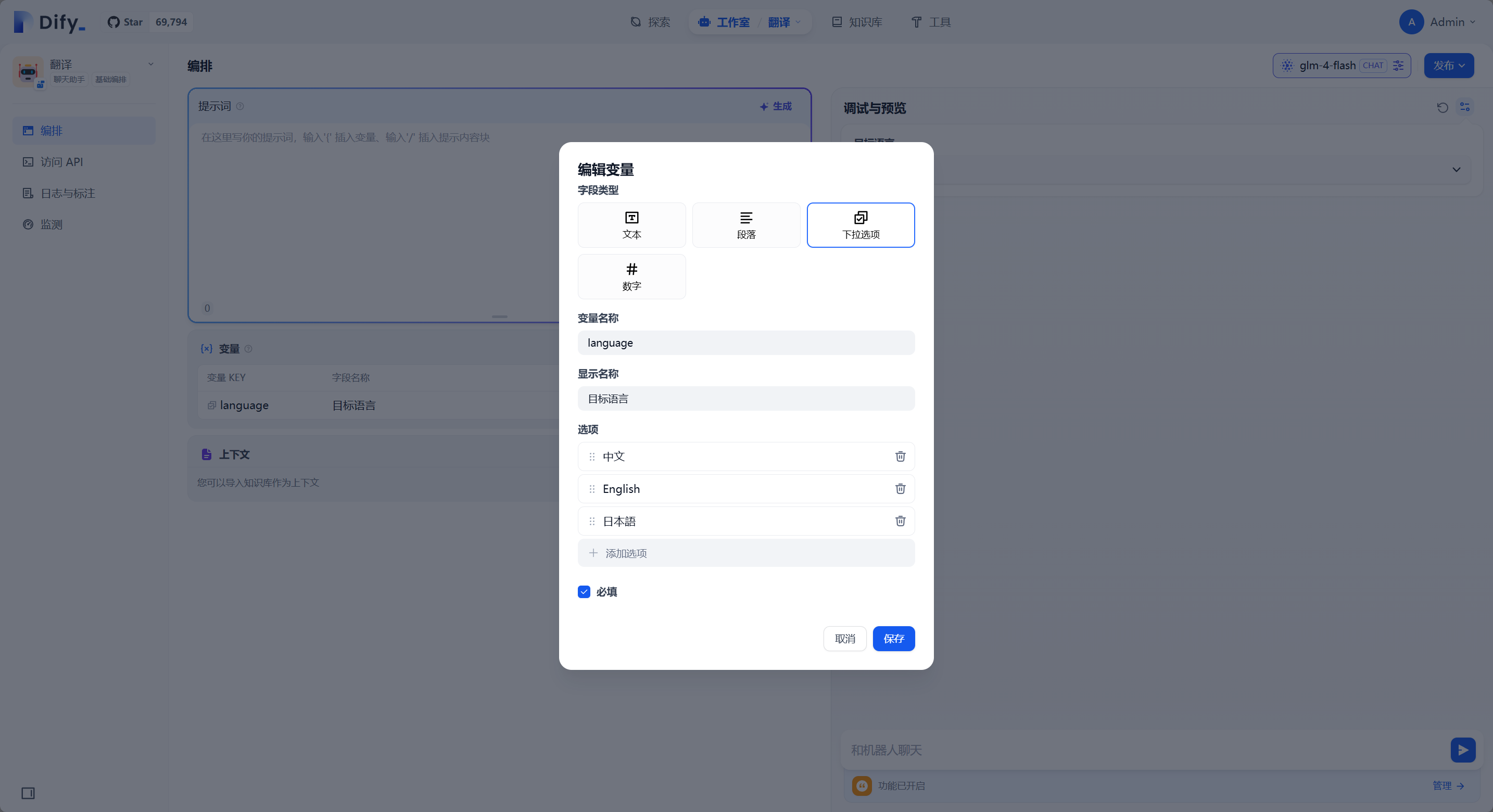Viewport: 1493px width, 812px height.
Task: Cancel editing with 取消 button
Action: (x=844, y=639)
